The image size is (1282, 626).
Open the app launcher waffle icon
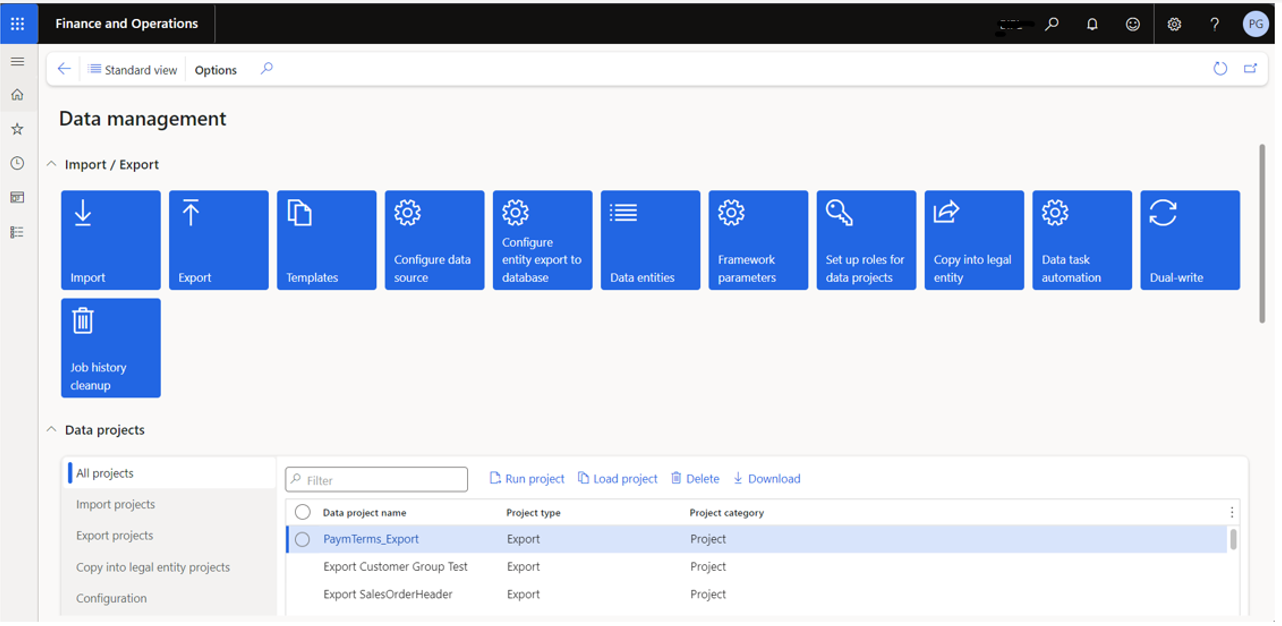pyautogui.click(x=18, y=23)
